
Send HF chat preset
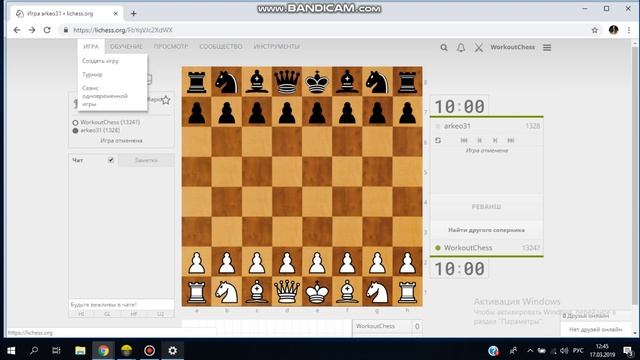tap(134, 314)
